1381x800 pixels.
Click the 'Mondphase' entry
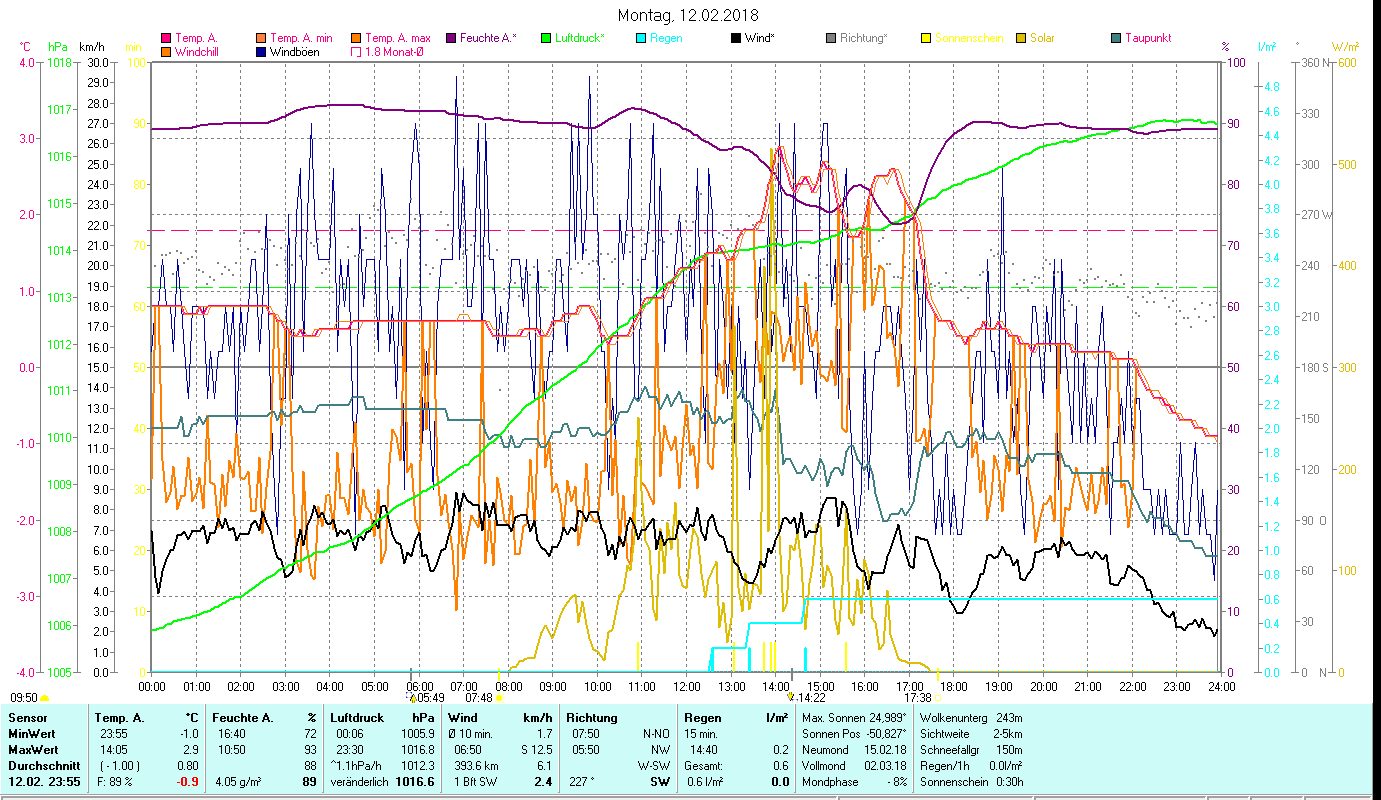(855, 782)
